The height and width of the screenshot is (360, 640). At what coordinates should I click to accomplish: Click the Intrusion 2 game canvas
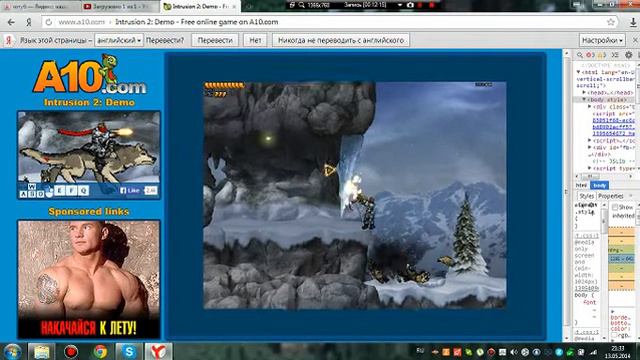point(355,195)
